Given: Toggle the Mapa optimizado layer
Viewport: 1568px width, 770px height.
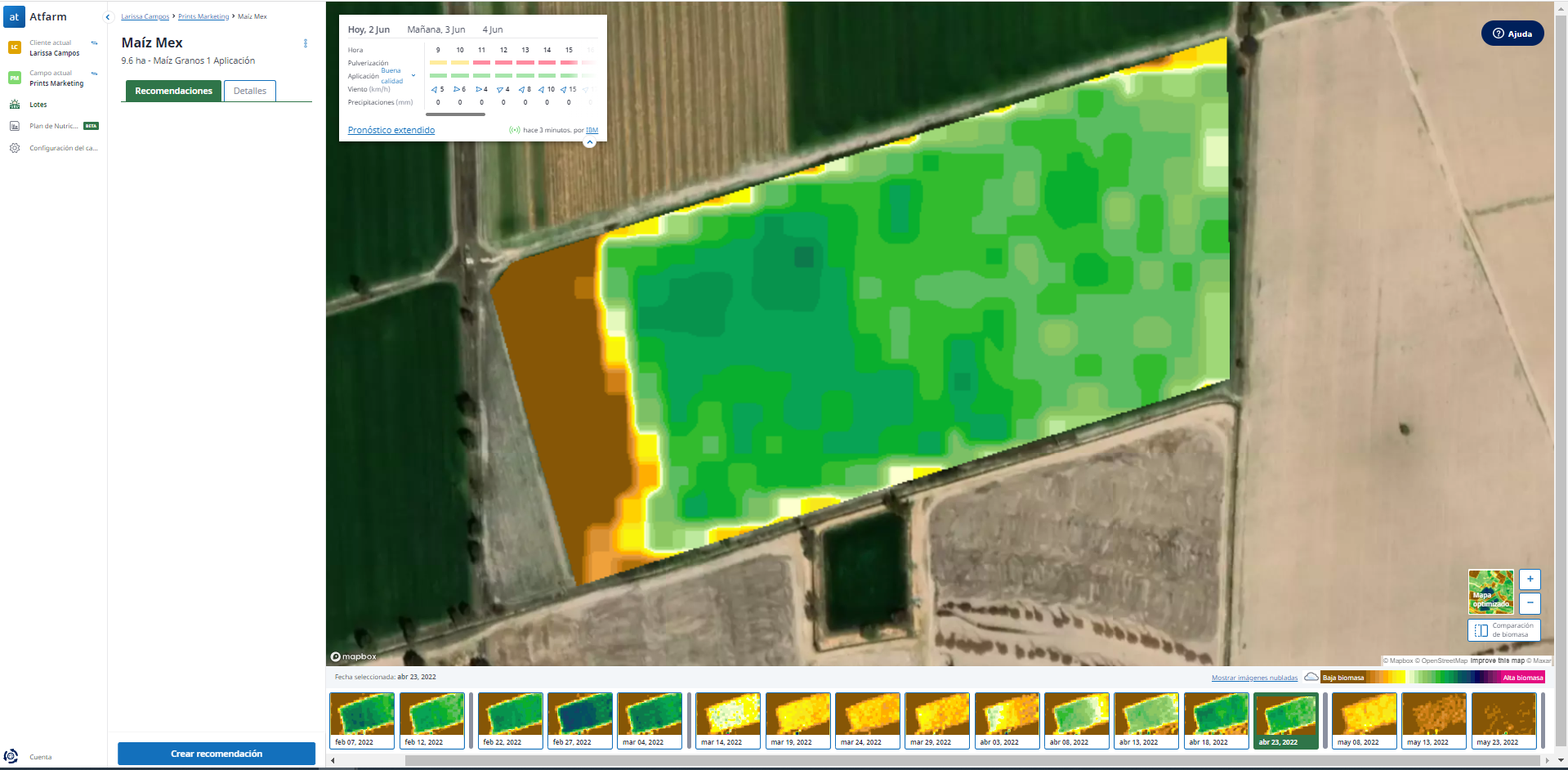Looking at the screenshot, I should coord(1490,592).
